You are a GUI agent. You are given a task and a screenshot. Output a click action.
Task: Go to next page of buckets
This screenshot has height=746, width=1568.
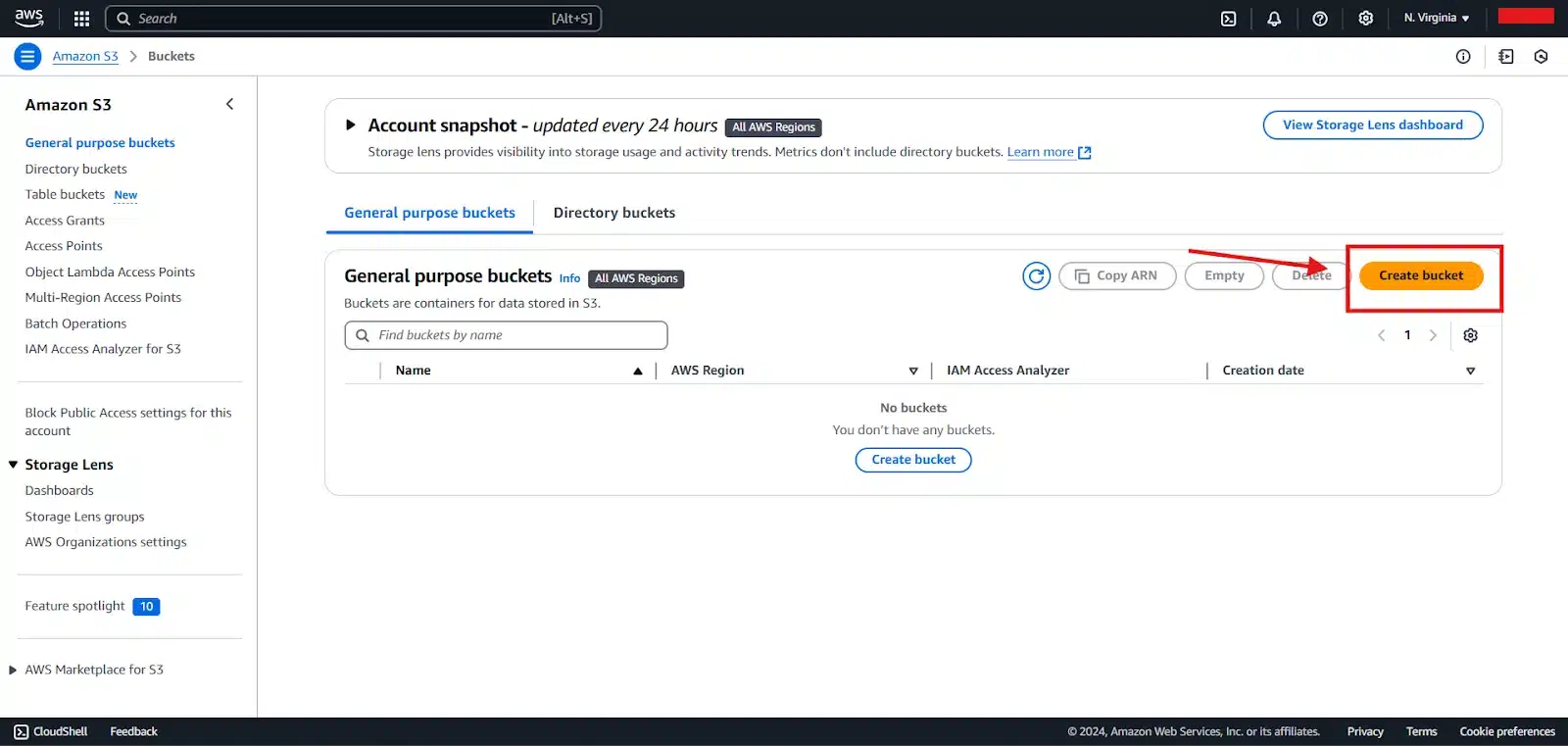coord(1433,335)
